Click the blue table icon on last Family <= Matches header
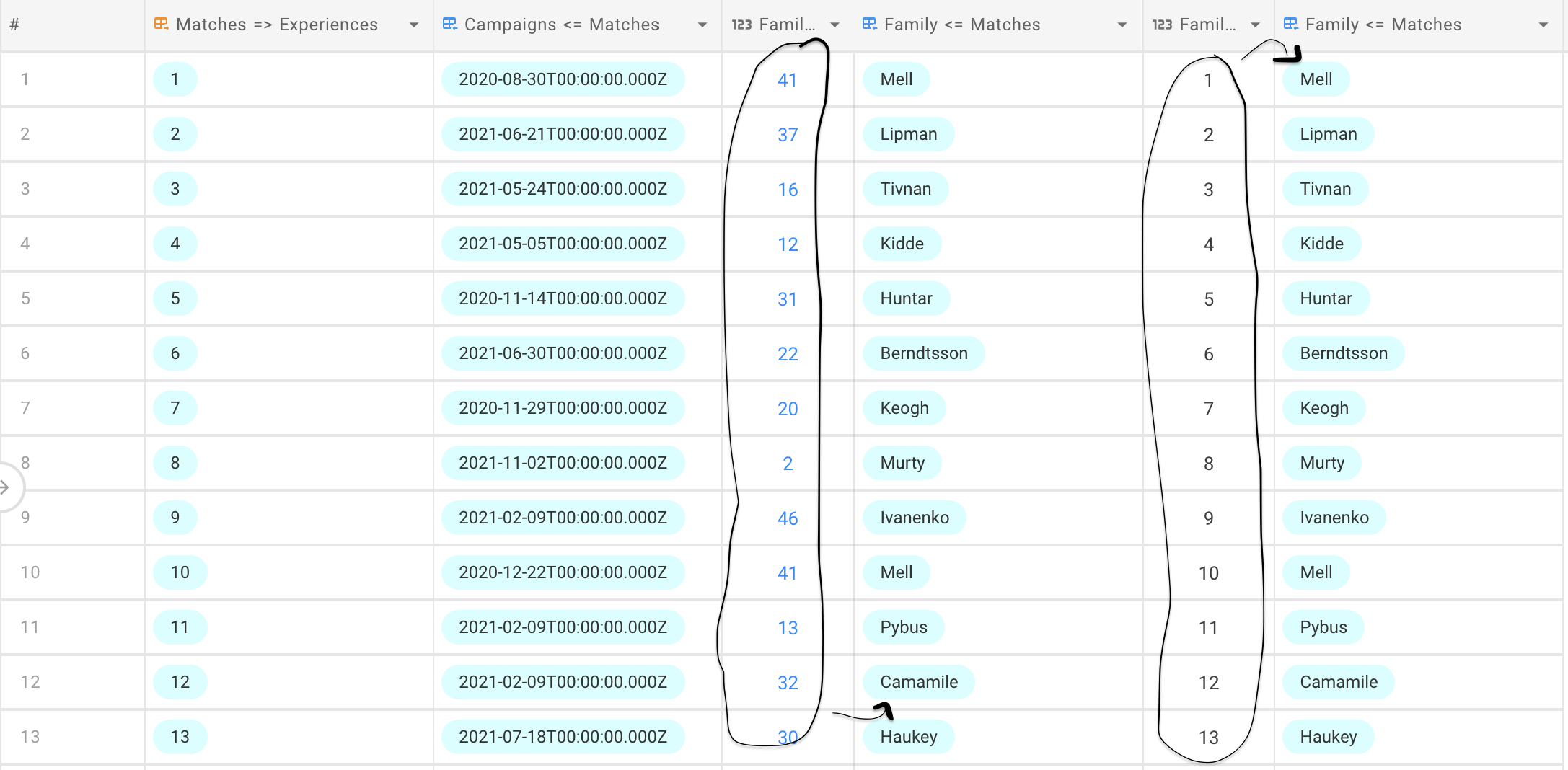This screenshot has height=770, width=1568. pyautogui.click(x=1291, y=24)
